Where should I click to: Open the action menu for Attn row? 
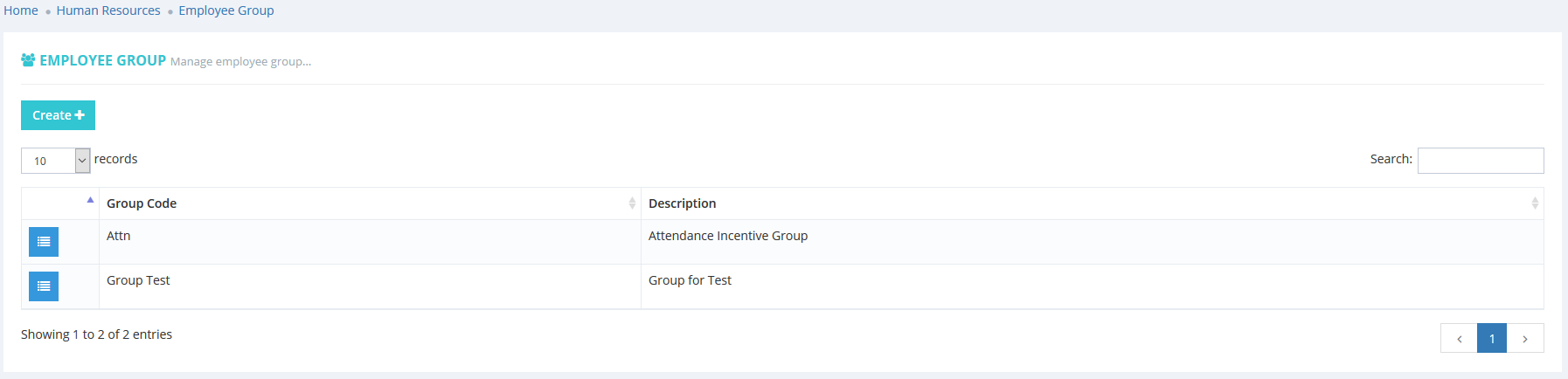click(44, 242)
